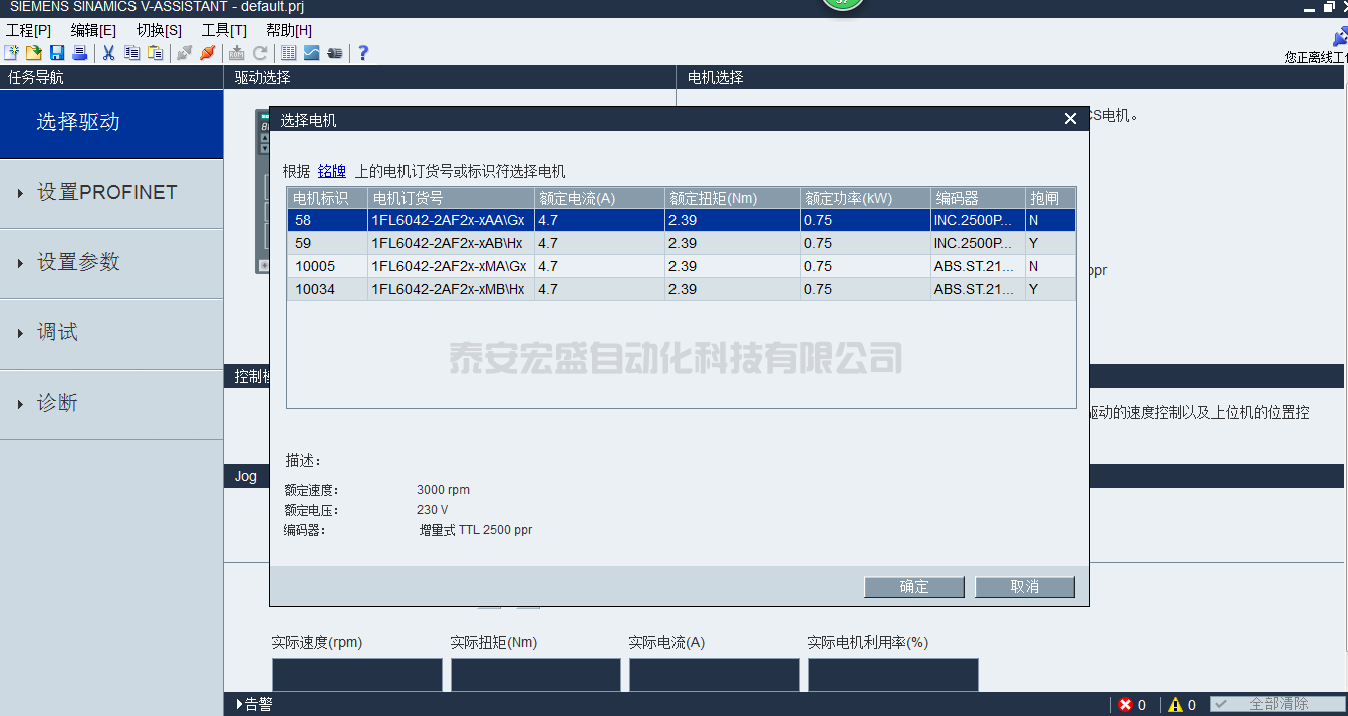Expand the 设置PROFINET navigation section
1348x716 pixels.
click(x=107, y=193)
